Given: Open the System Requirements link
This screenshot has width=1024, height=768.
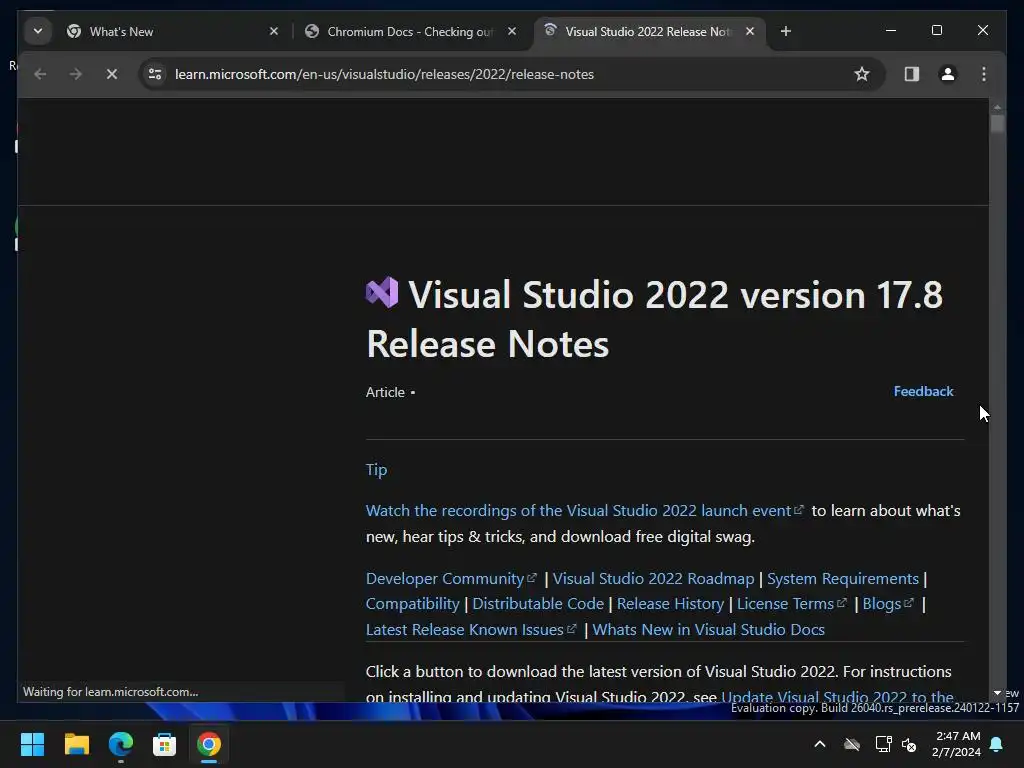Looking at the screenshot, I should [842, 579].
